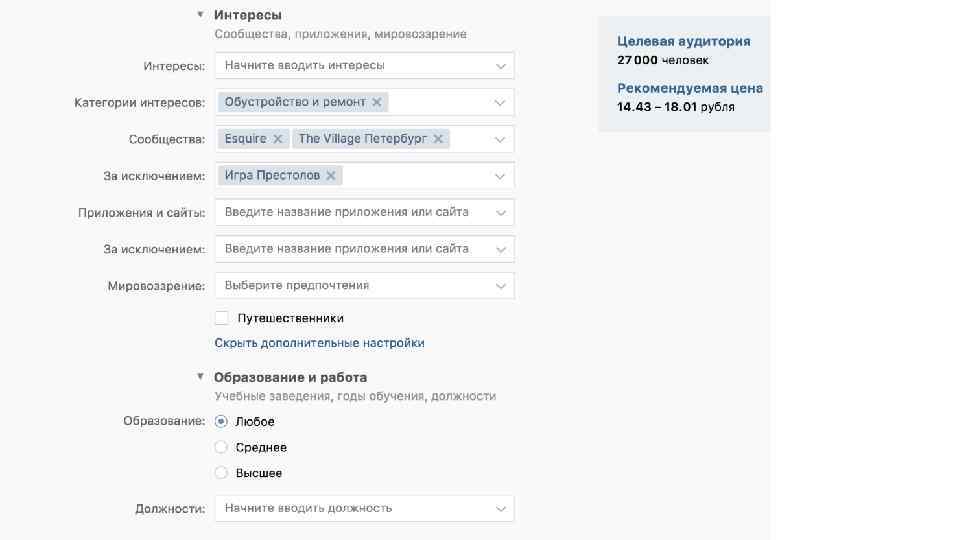Select the Любое education option
The width and height of the screenshot is (960, 540).
coord(222,422)
